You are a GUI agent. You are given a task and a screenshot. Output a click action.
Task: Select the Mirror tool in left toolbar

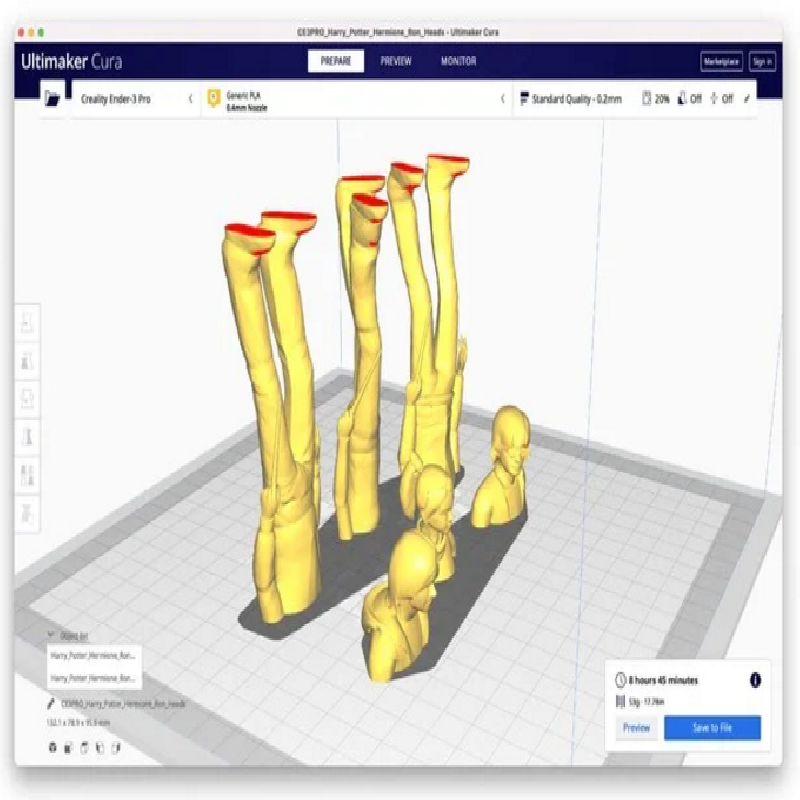tap(28, 437)
